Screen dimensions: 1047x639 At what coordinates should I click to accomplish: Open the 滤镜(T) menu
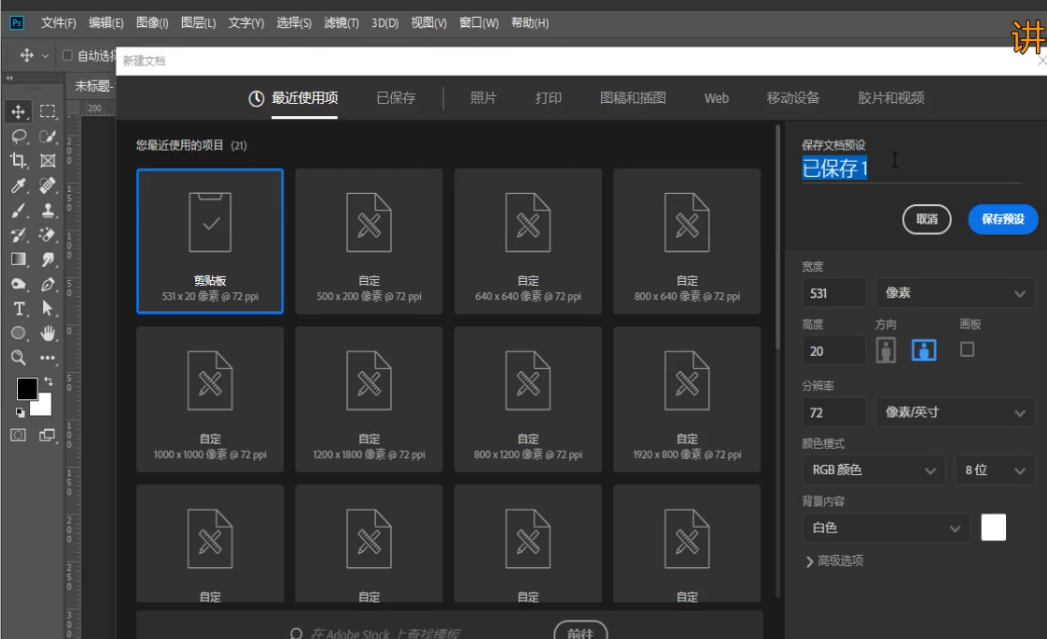[341, 23]
